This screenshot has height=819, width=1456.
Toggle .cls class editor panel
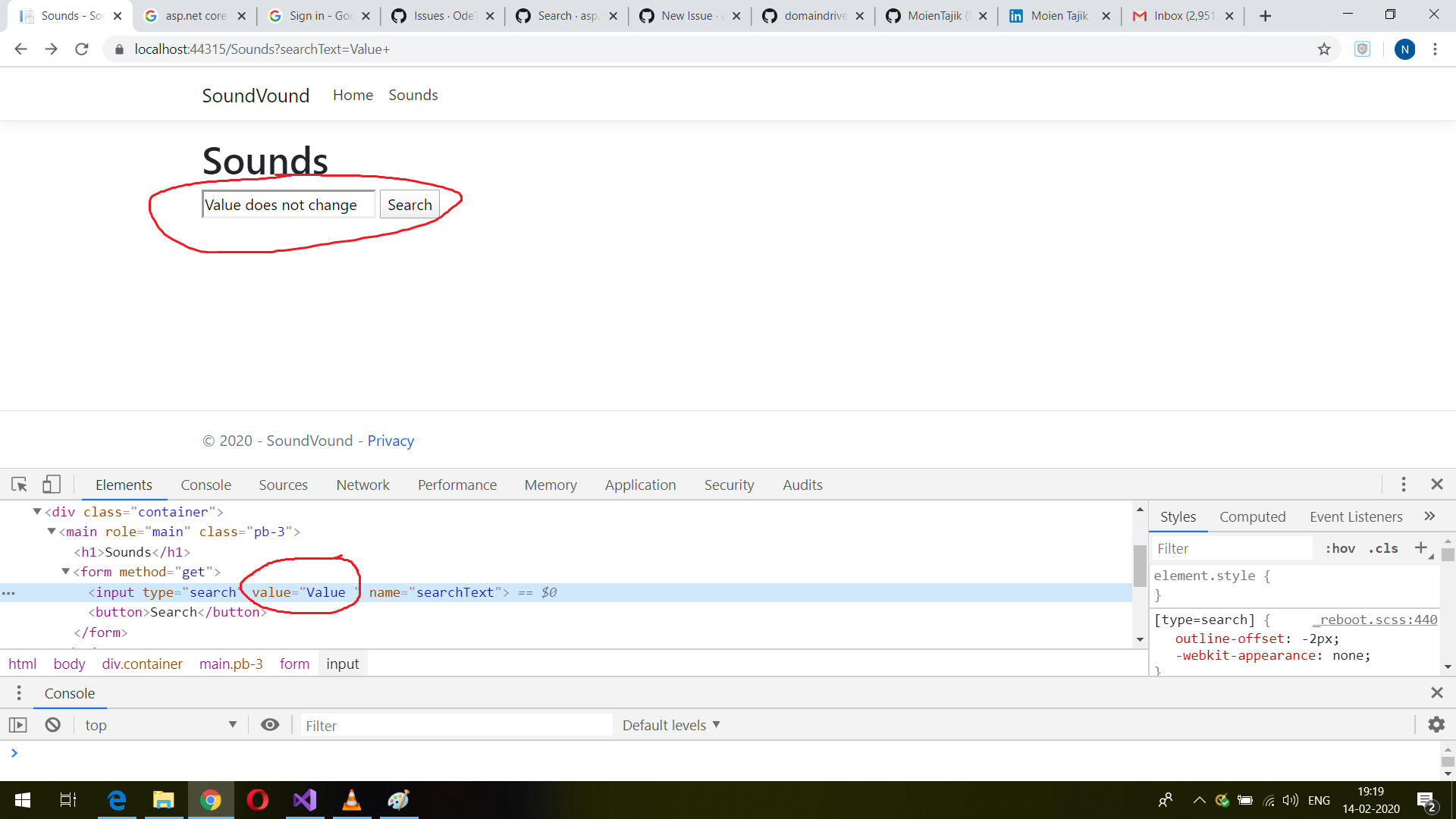pos(1383,548)
